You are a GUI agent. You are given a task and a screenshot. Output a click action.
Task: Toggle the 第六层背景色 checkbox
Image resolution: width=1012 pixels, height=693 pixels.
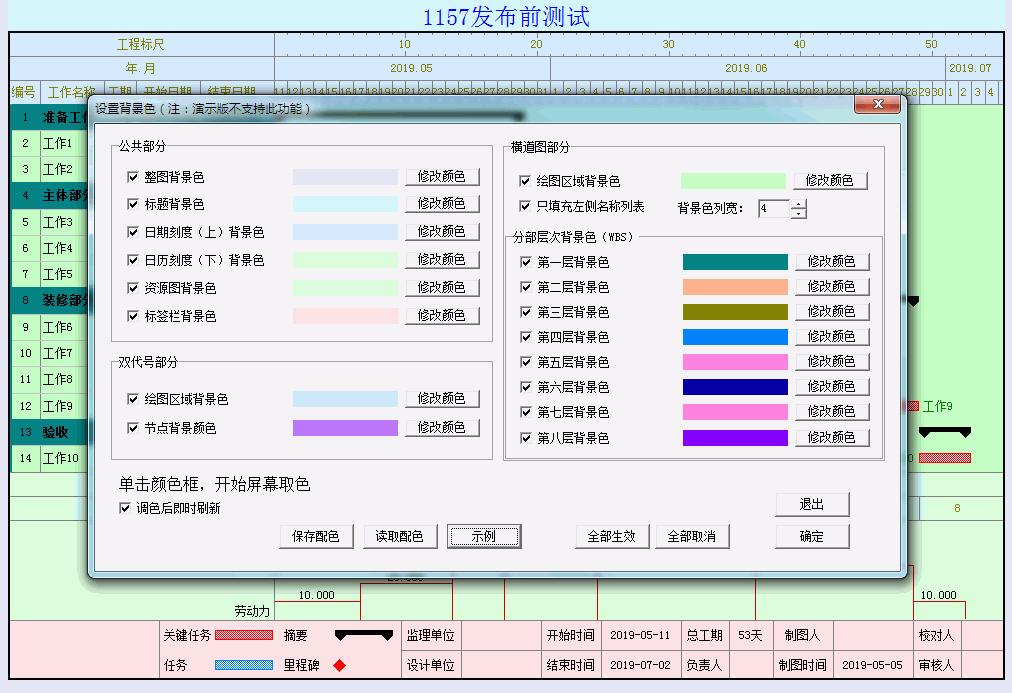(525, 387)
